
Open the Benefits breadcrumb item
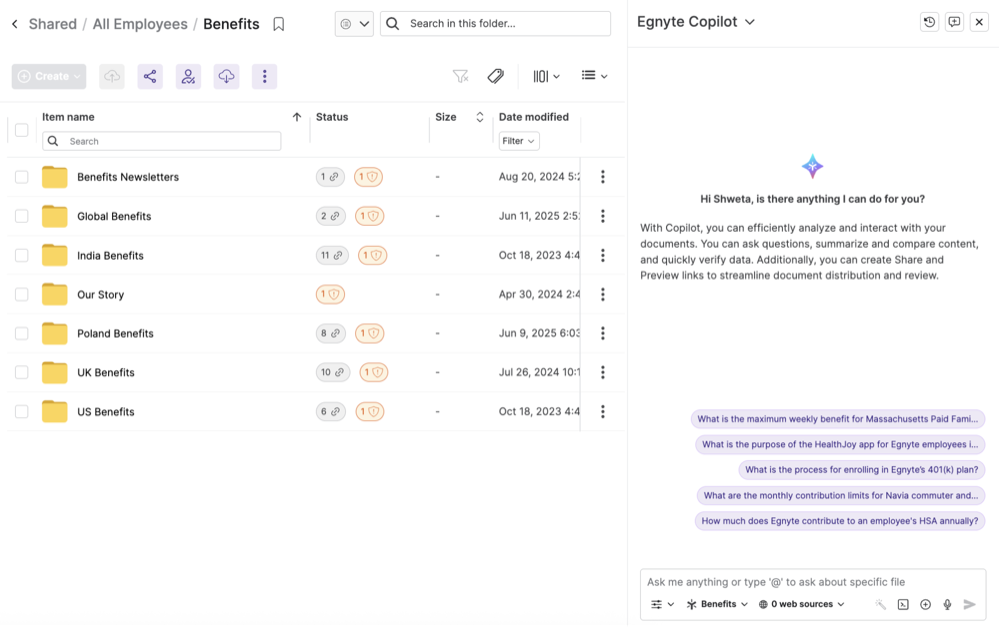click(x=231, y=23)
